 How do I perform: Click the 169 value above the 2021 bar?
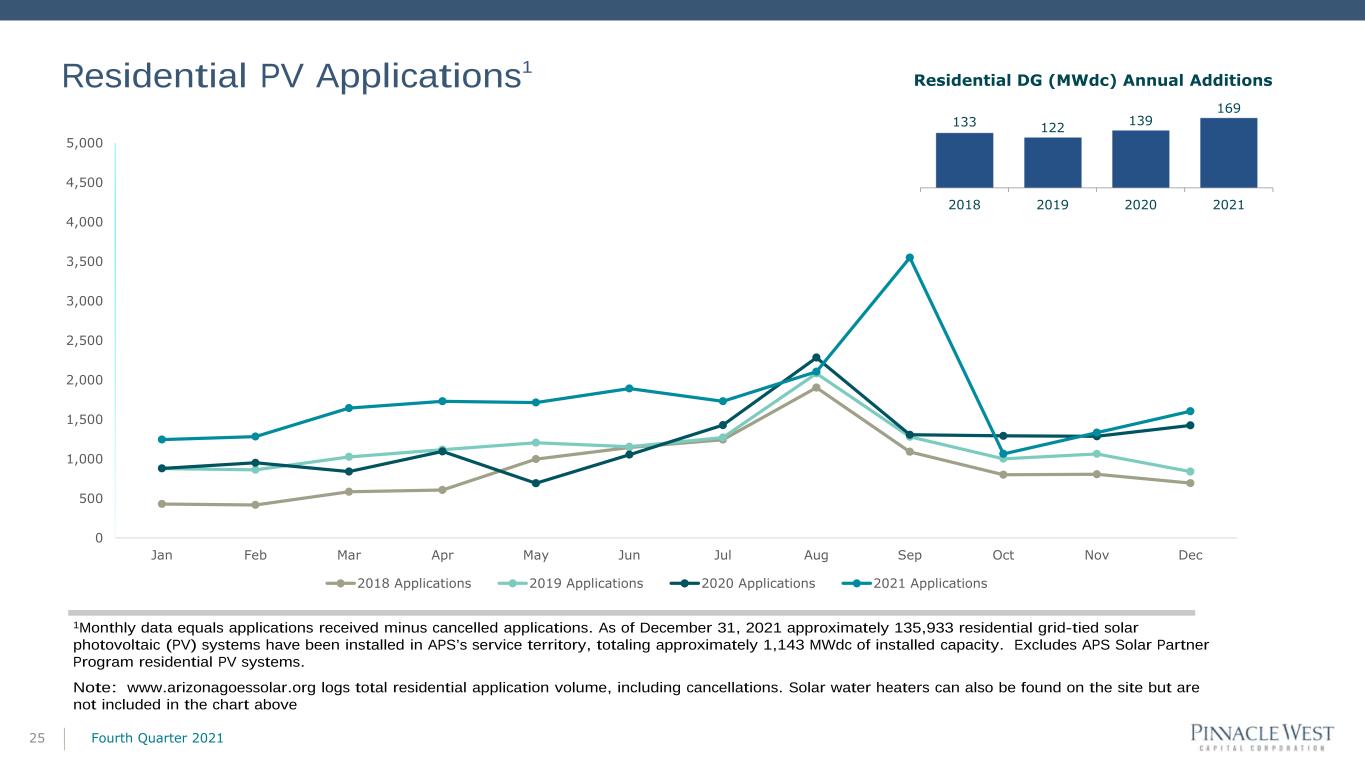[x=1229, y=107]
